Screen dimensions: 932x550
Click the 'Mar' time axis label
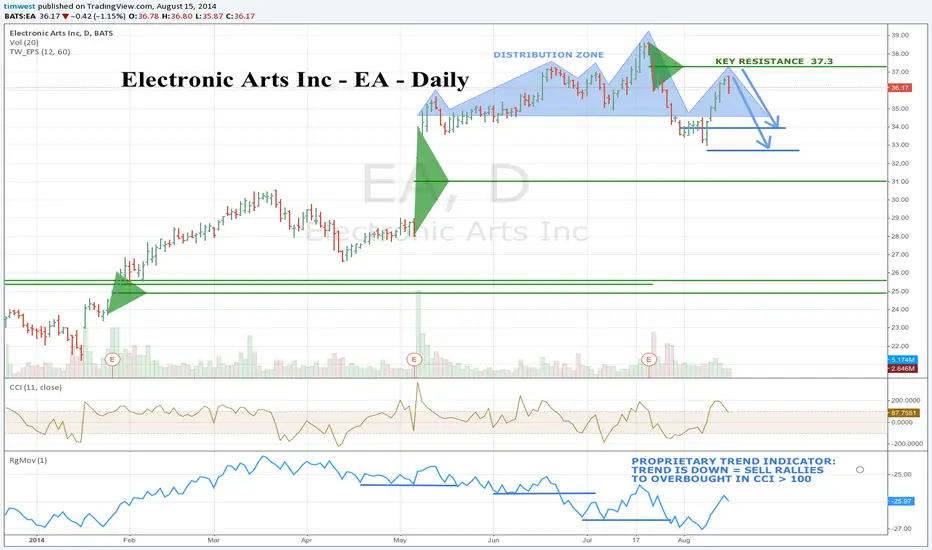tap(213, 540)
